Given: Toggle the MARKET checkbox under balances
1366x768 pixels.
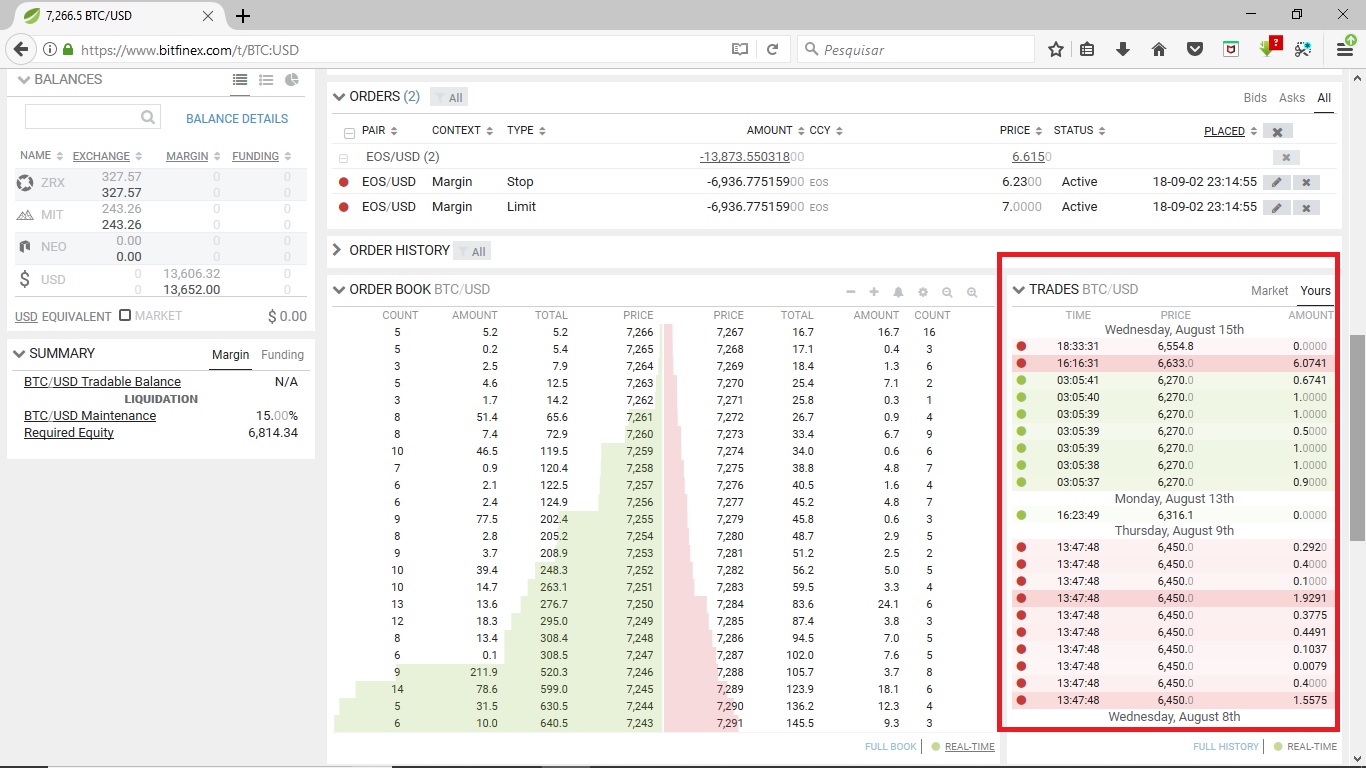Looking at the screenshot, I should (x=125, y=315).
